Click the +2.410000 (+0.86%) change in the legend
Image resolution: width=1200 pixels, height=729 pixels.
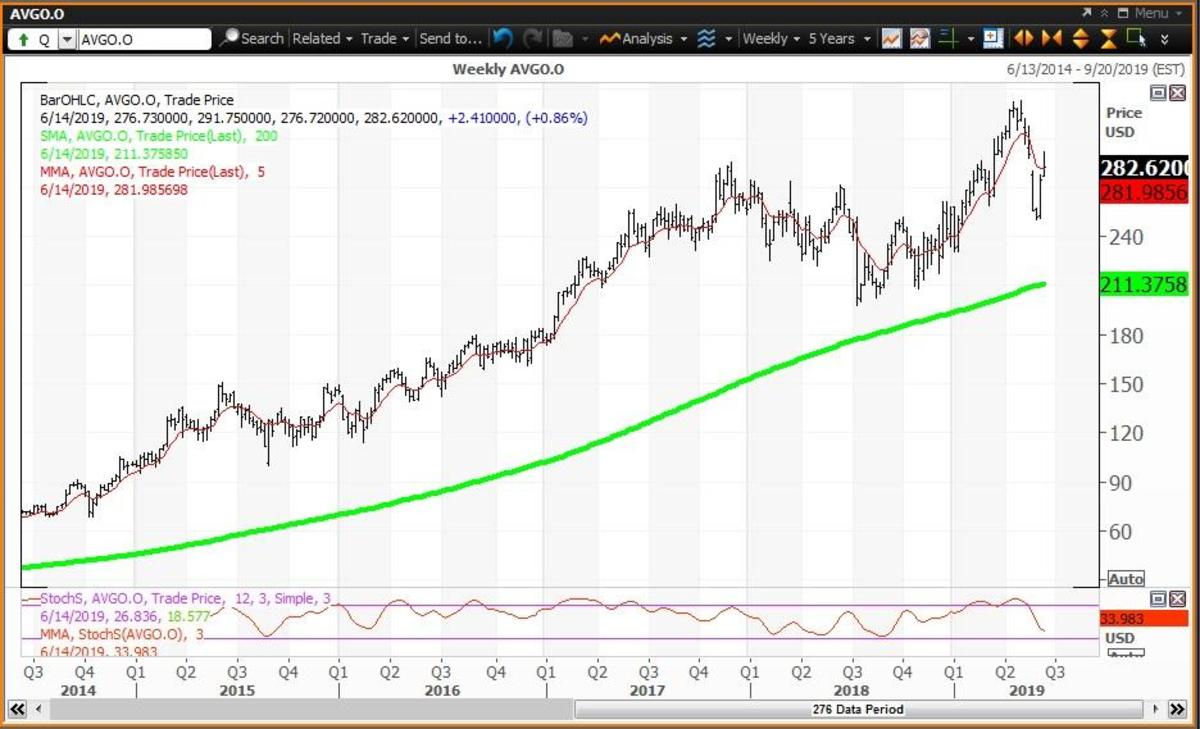tap(517, 118)
